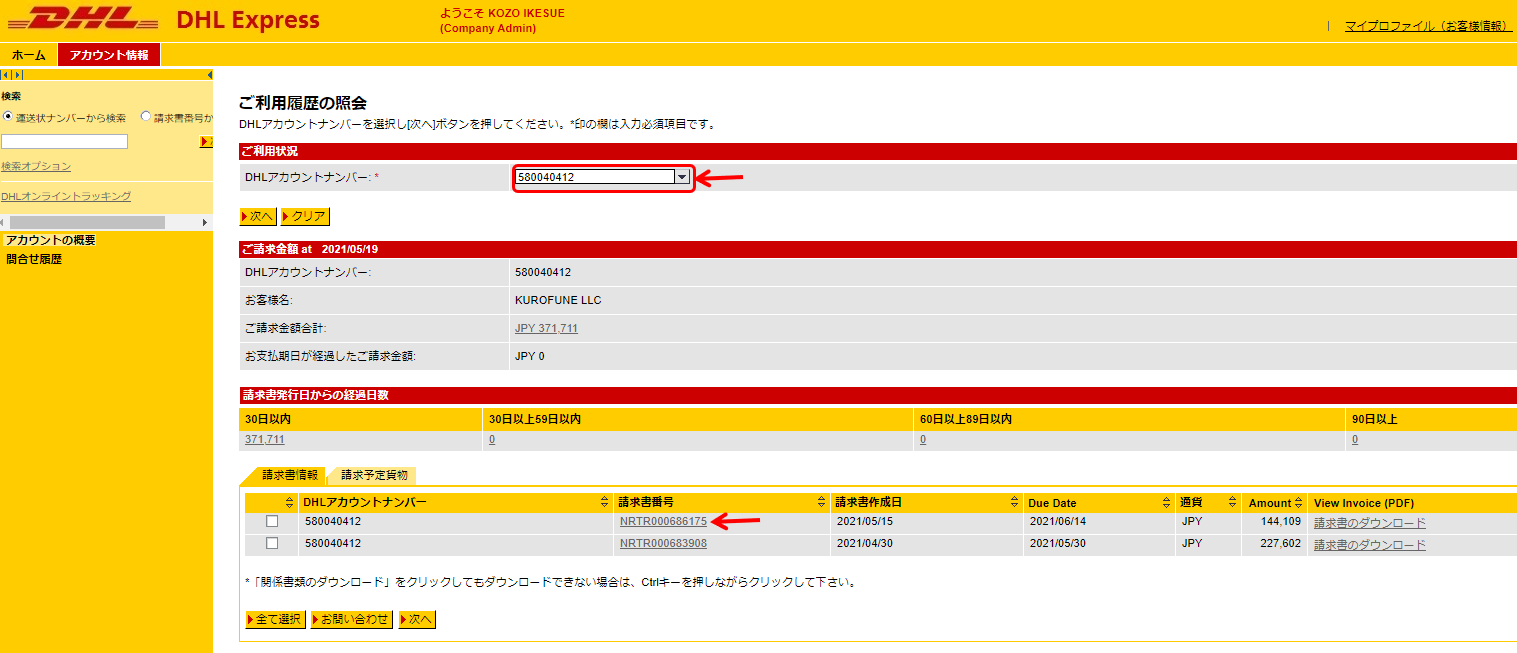
Task: Sort table by DHLアカウントナンバー column sort icon
Action: point(604,502)
